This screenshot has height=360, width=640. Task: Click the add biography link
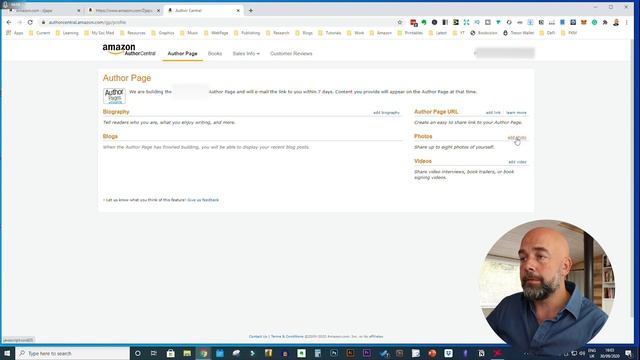386,113
